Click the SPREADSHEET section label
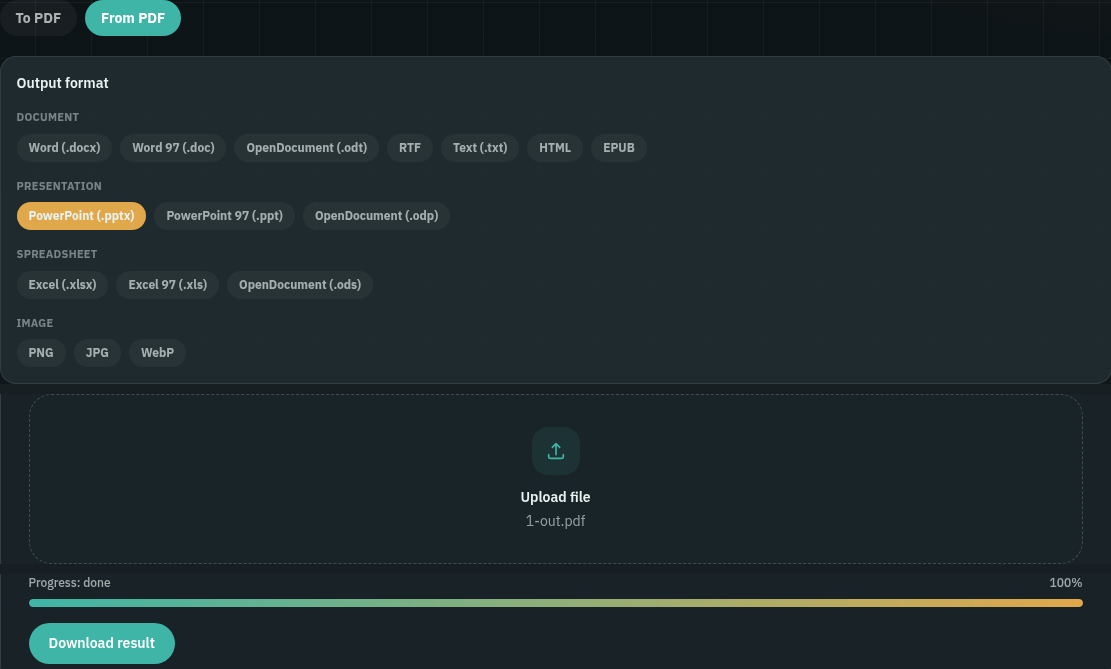 click(x=57, y=254)
